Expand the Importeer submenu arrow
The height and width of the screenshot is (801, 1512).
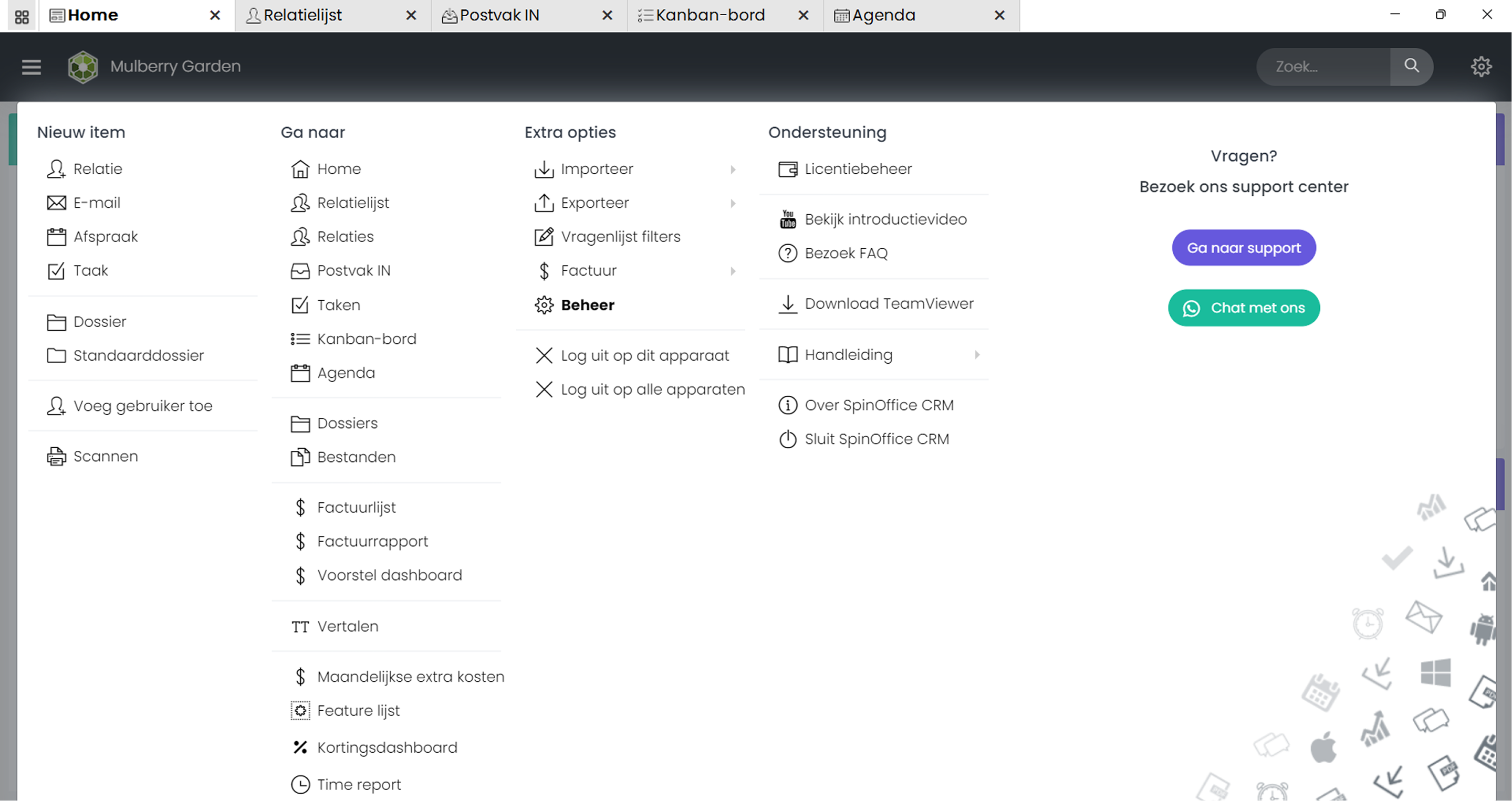[x=733, y=170]
